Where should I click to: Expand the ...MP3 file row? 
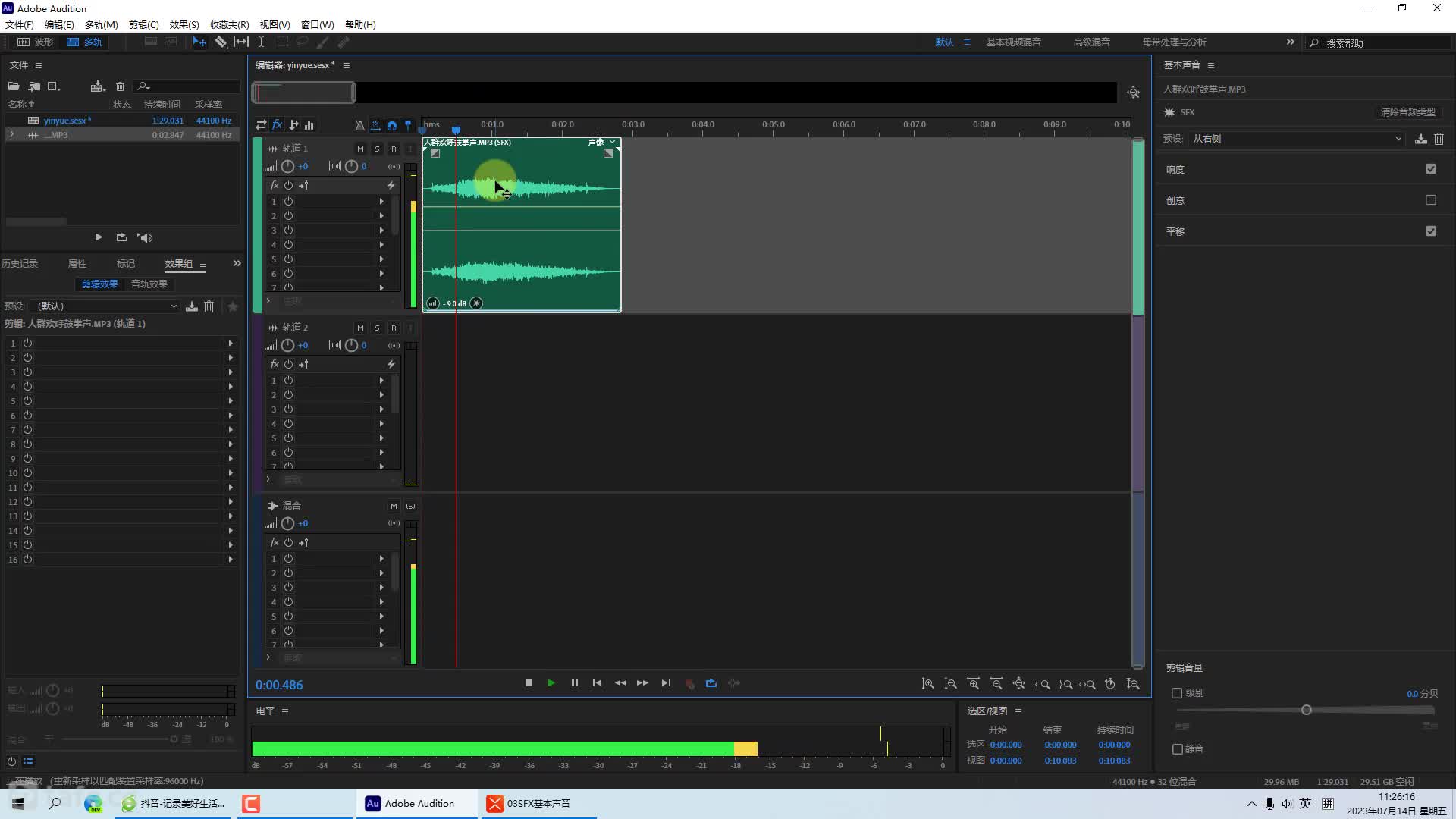point(11,135)
